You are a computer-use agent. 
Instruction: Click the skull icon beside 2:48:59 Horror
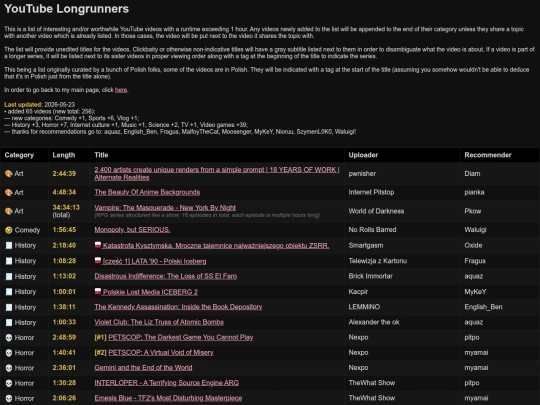pos(9,338)
